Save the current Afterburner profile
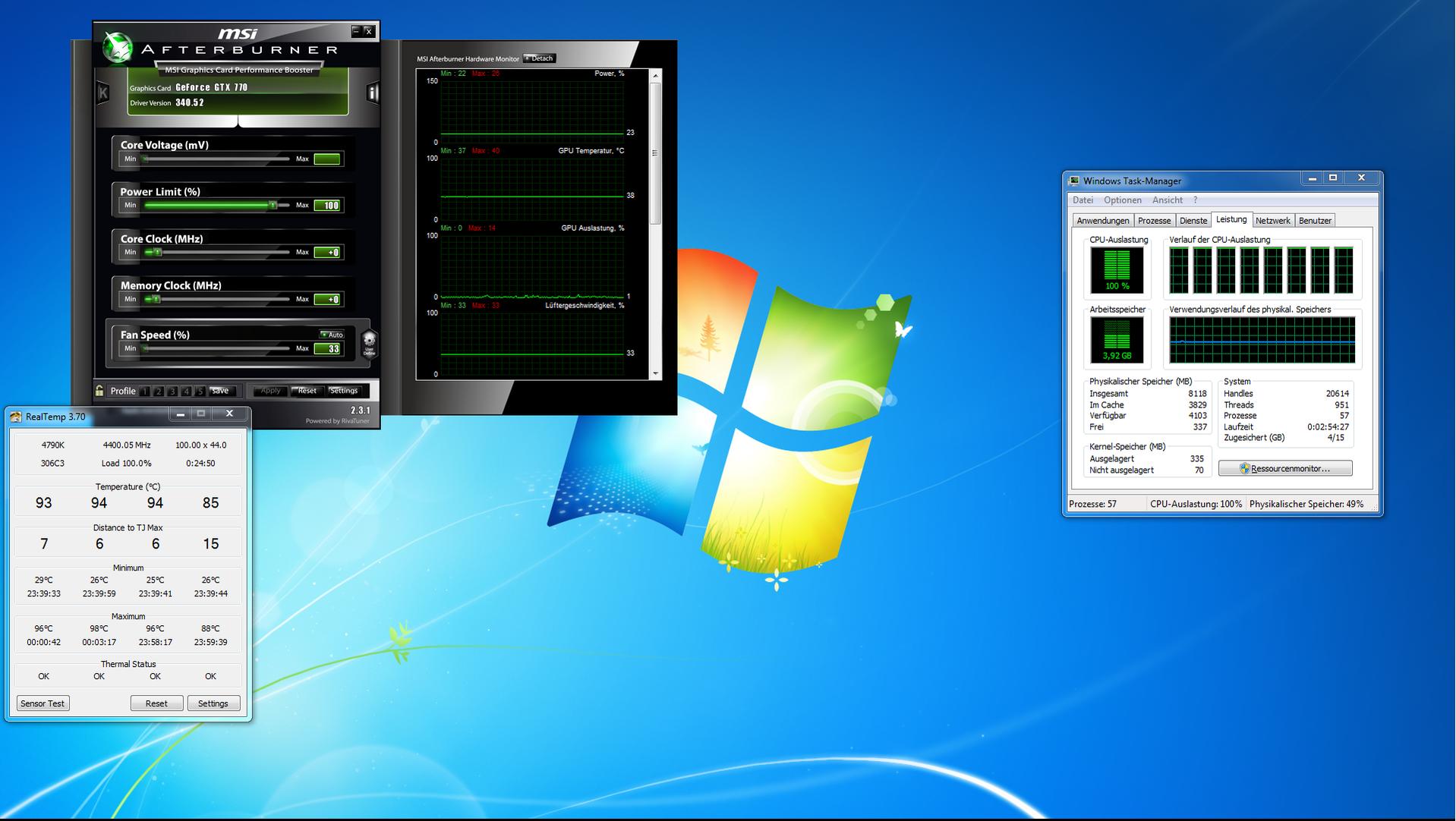1456x821 pixels. [x=221, y=391]
